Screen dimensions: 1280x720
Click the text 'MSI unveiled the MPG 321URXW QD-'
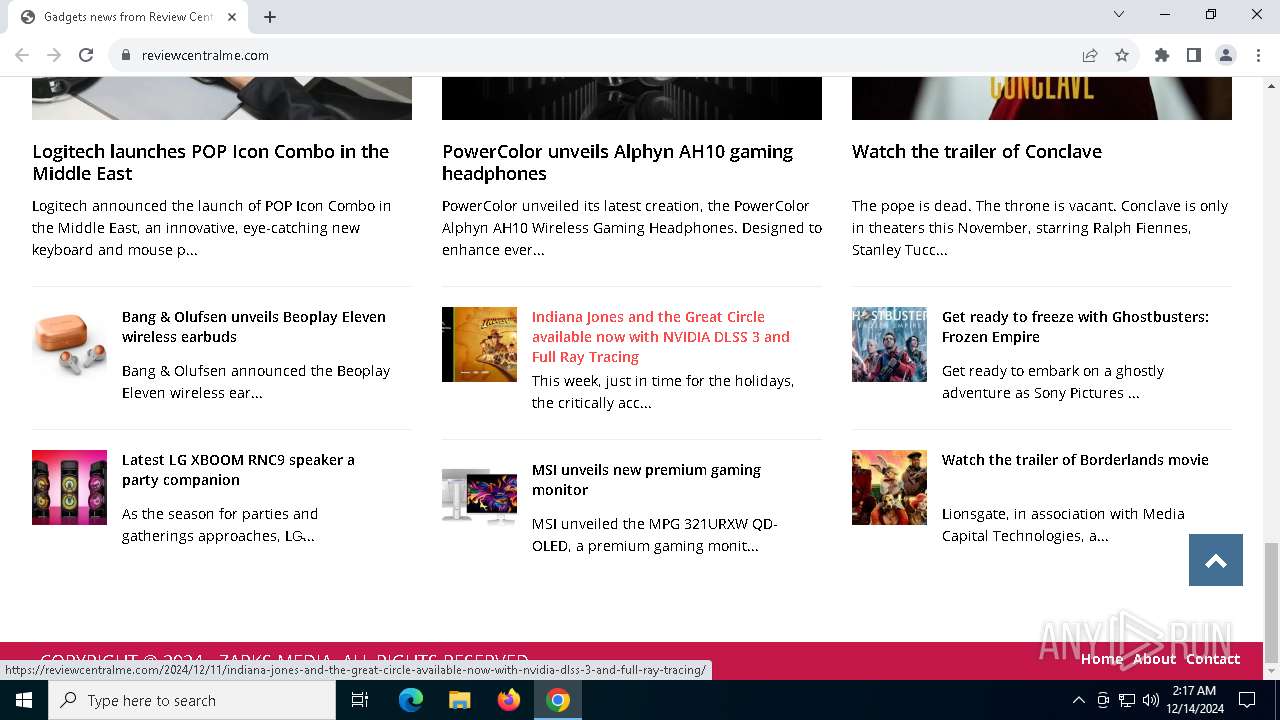coord(654,524)
